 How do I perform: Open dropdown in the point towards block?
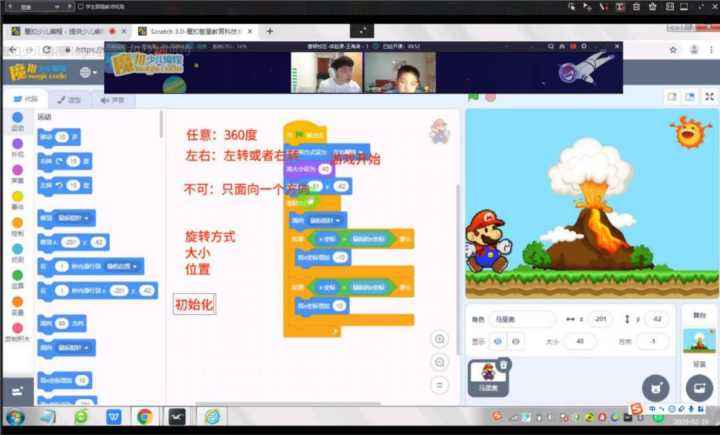(x=73, y=348)
